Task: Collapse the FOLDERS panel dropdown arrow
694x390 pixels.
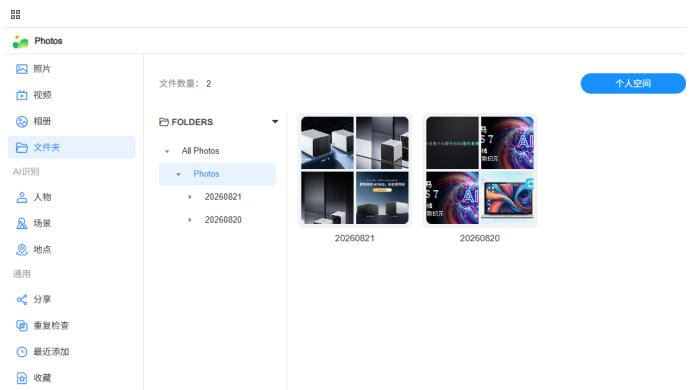Action: click(x=275, y=122)
